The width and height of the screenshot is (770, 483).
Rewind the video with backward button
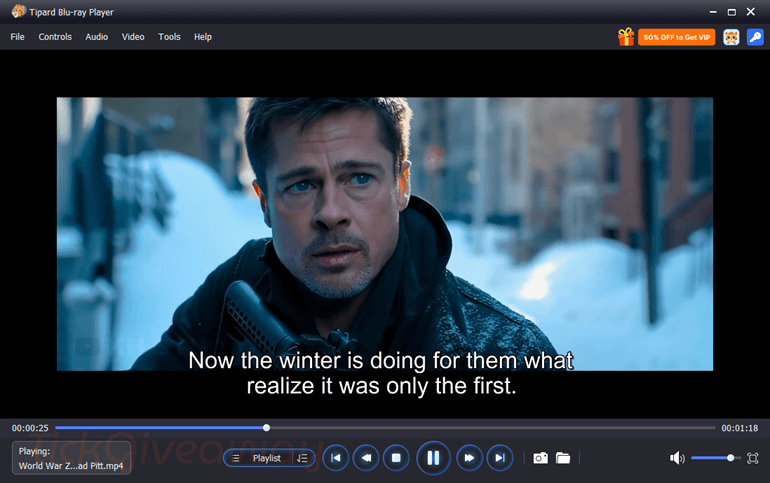(x=366, y=458)
